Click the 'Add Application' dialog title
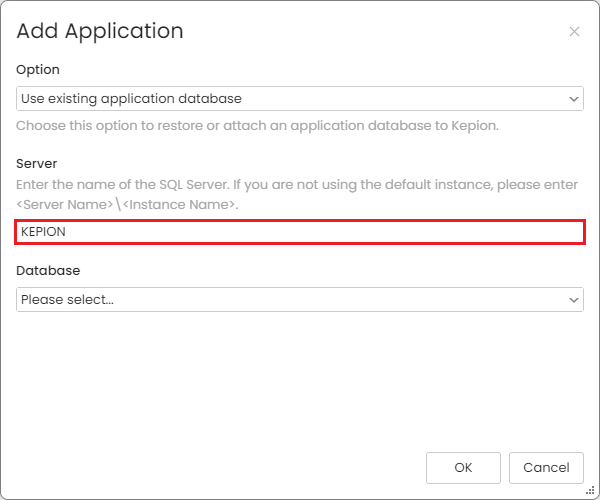Viewport: 600px width, 500px height. coord(100,31)
